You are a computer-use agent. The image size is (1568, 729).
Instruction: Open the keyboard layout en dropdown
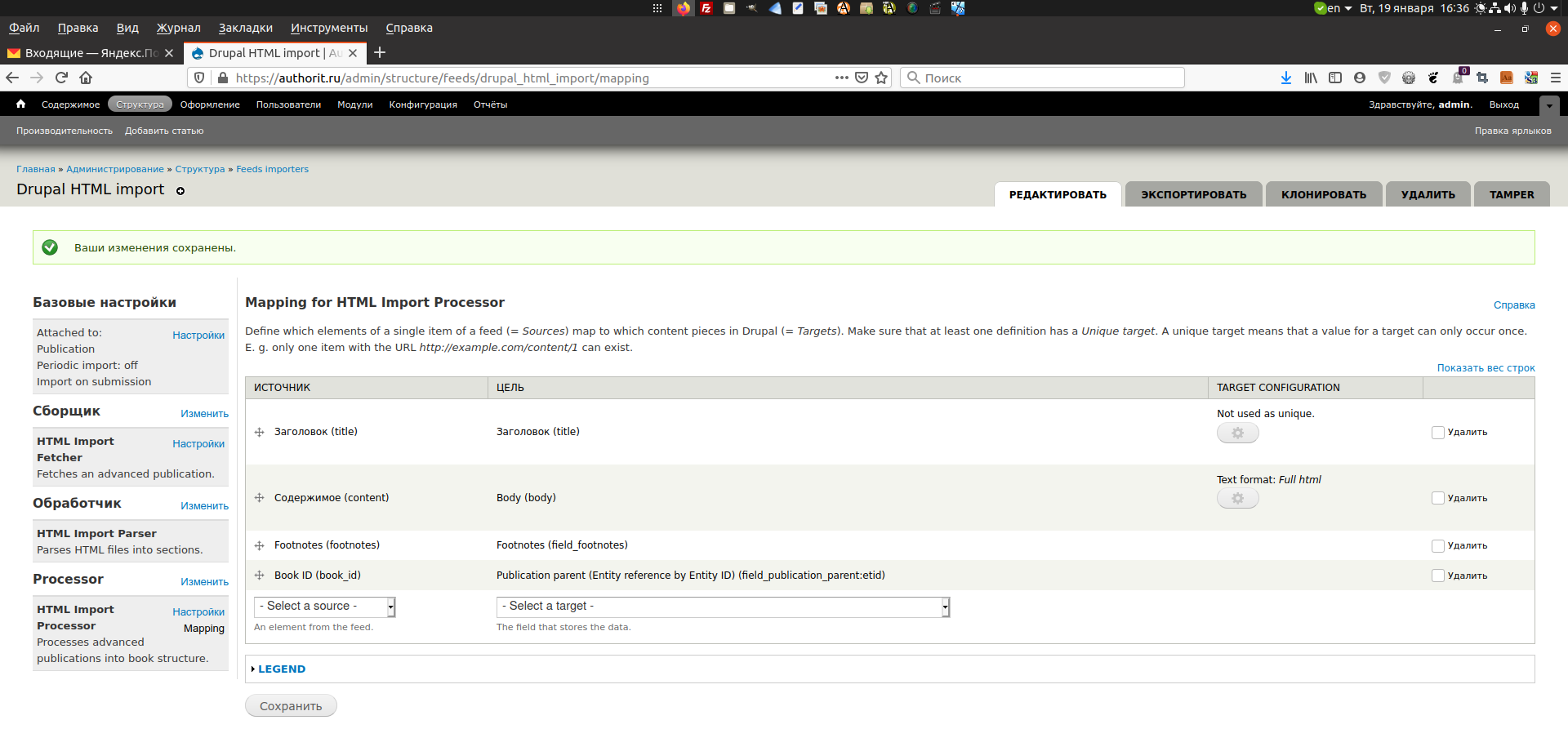tap(1339, 8)
